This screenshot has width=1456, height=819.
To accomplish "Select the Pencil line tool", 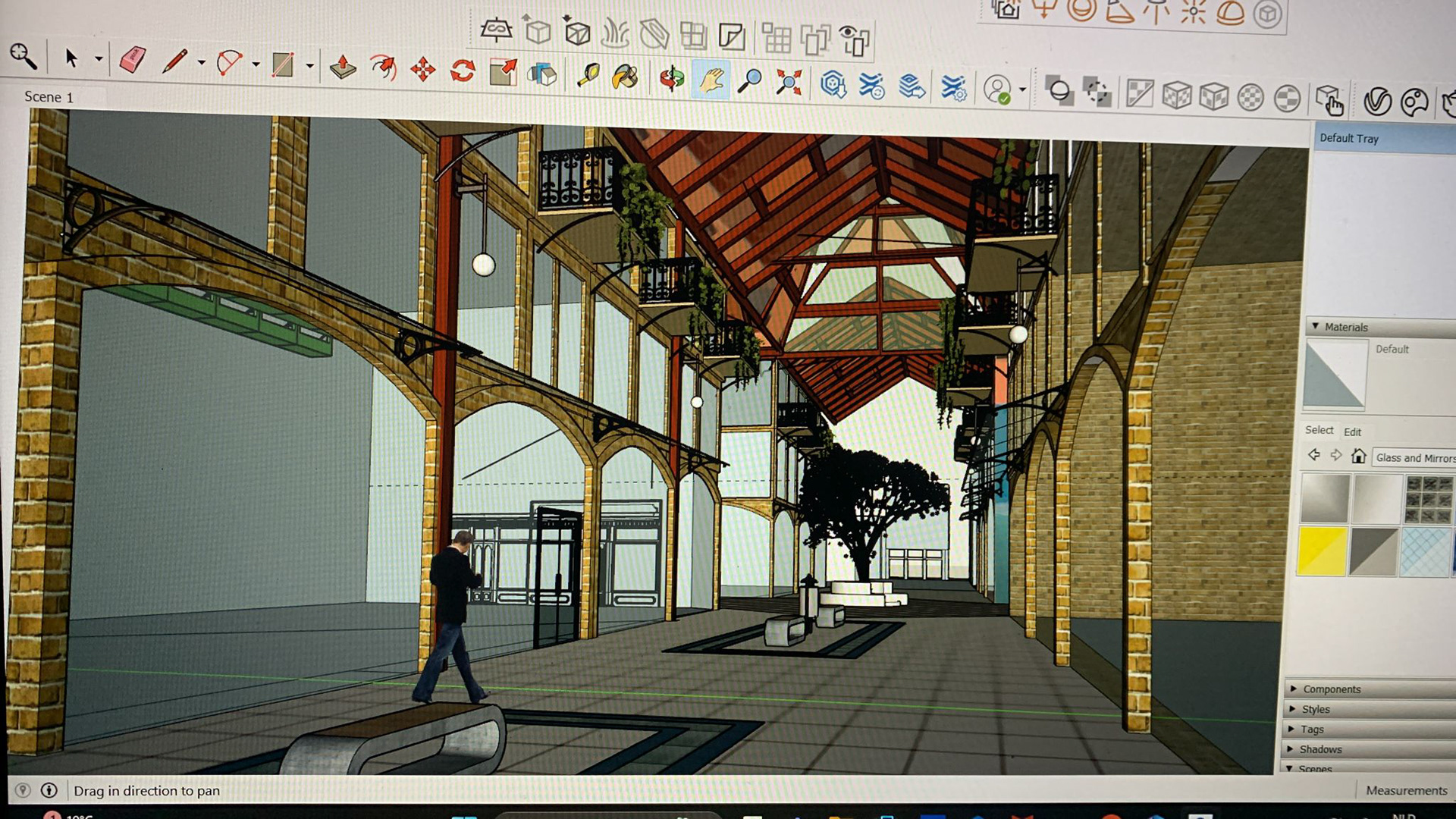I will (174, 61).
